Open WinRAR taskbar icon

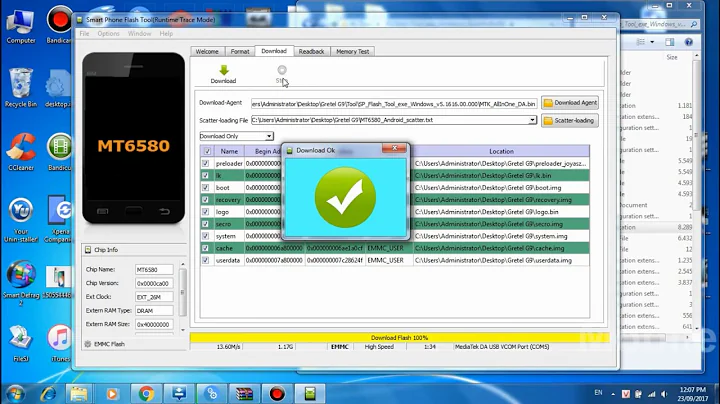pyautogui.click(x=244, y=393)
